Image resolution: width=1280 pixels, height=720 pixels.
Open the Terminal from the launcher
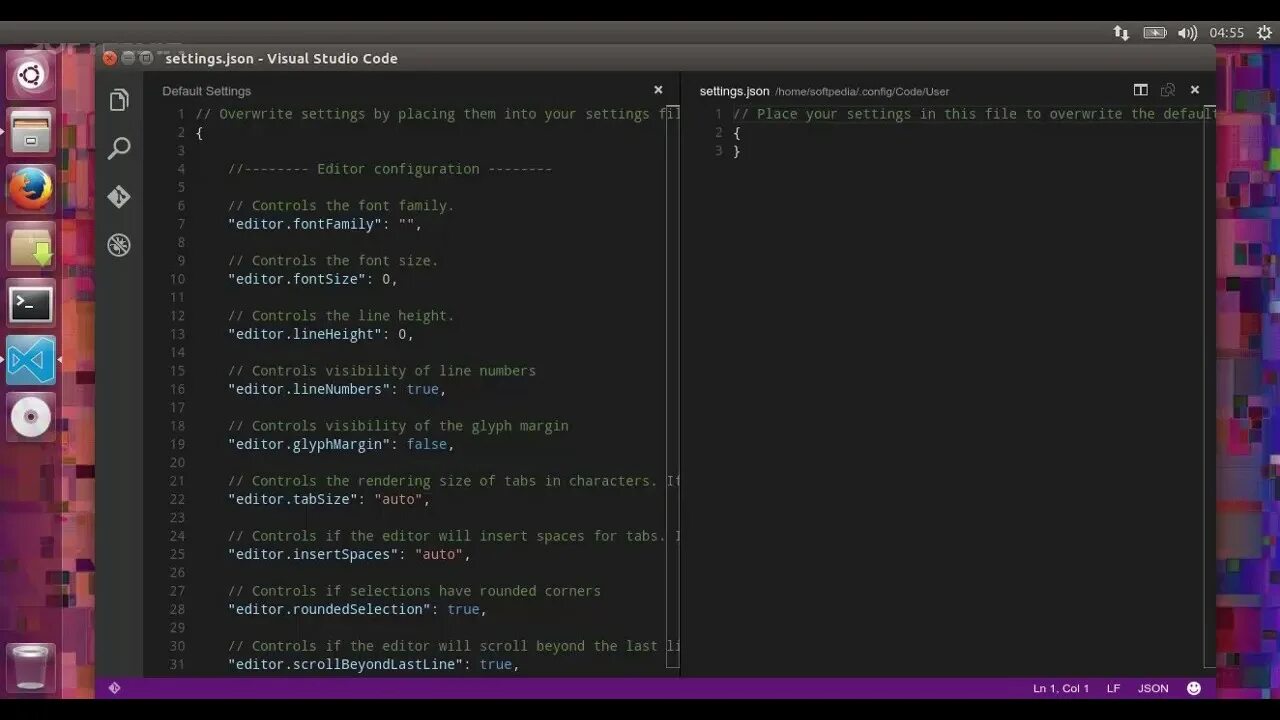tap(31, 303)
